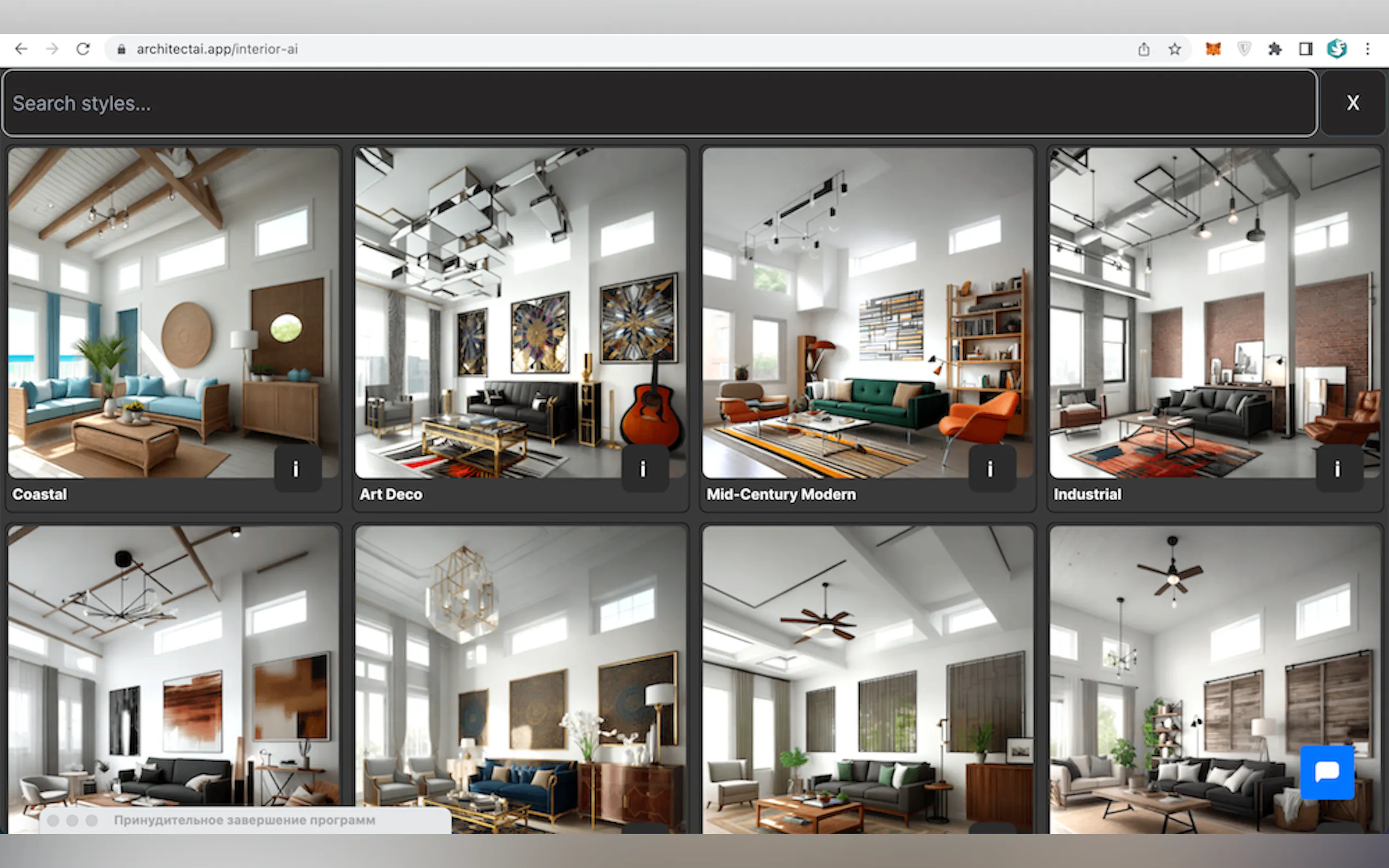Viewport: 1389px width, 868px height.
Task: Bookmark this page with the star
Action: pos(1175,49)
